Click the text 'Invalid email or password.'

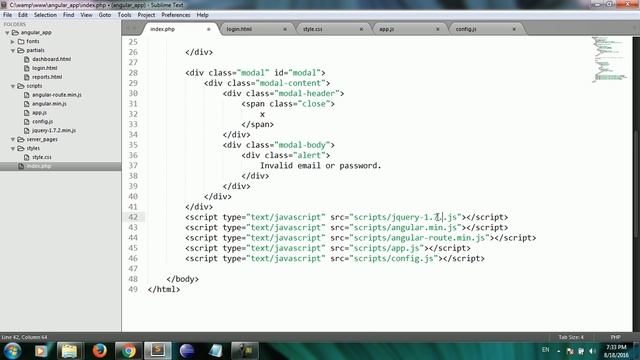pyautogui.click(x=320, y=166)
